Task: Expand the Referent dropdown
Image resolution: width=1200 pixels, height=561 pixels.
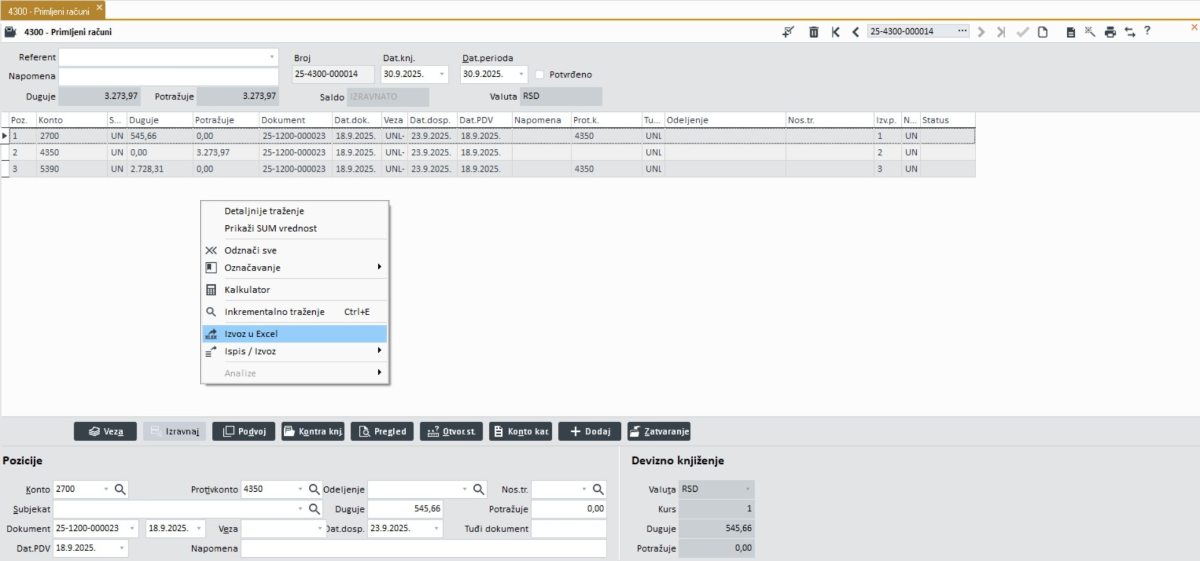Action: (272, 57)
